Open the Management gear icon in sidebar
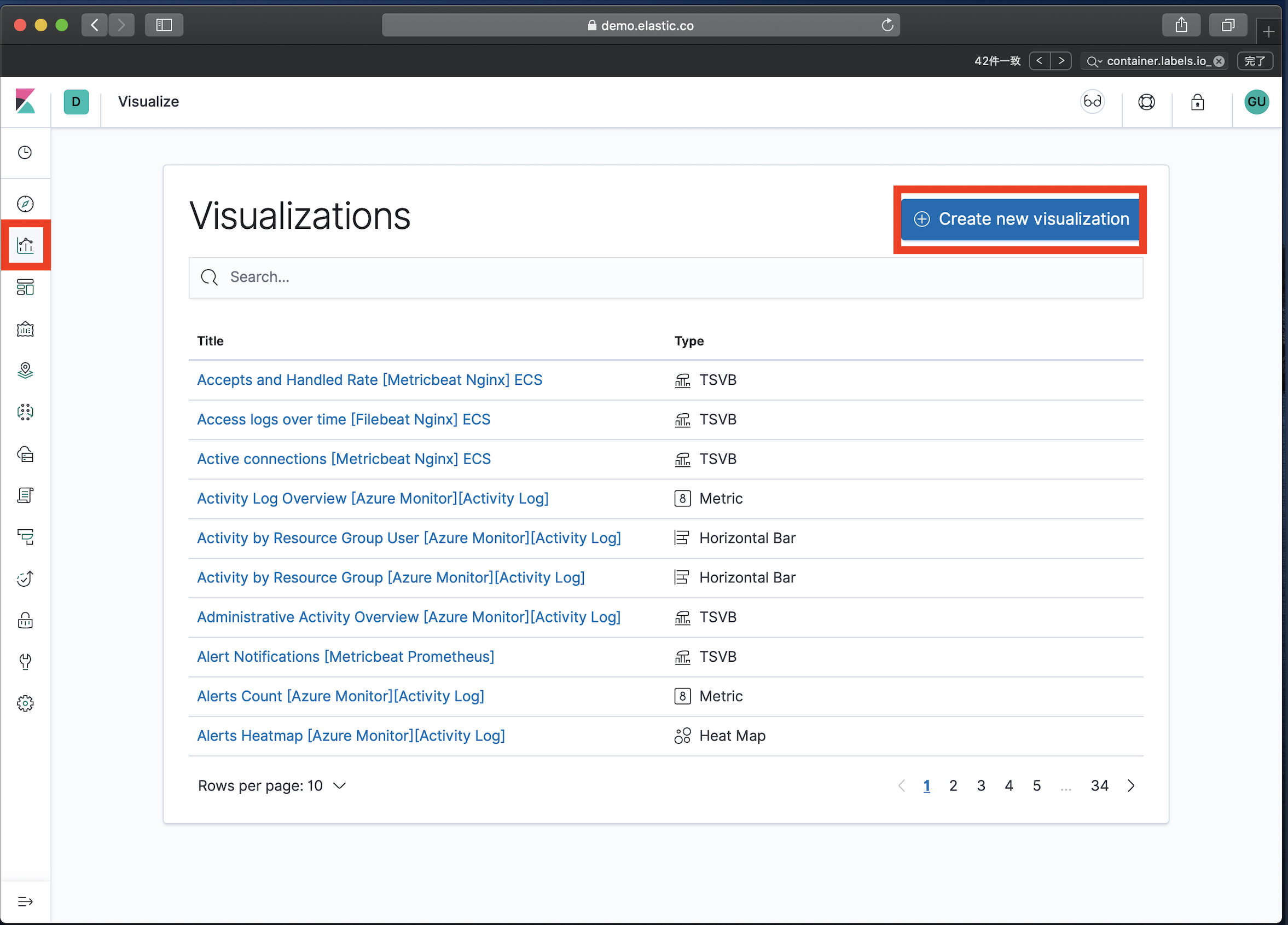The width and height of the screenshot is (1288, 925). coord(26,704)
